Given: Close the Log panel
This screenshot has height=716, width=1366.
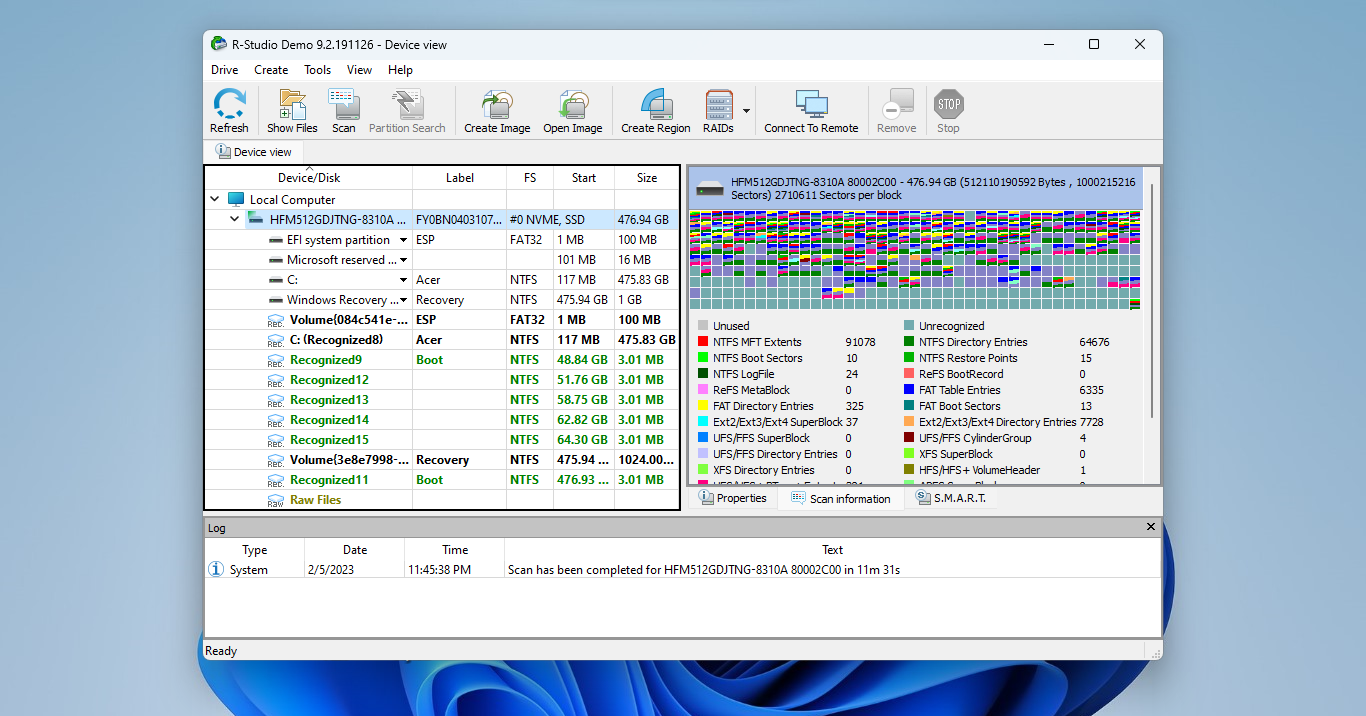Looking at the screenshot, I should point(1150,527).
